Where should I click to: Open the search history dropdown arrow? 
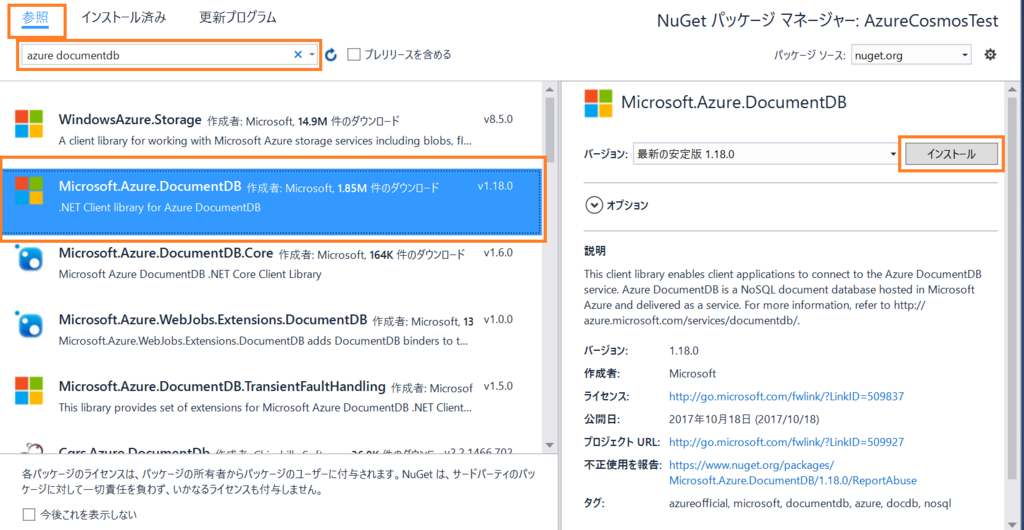(x=312, y=55)
